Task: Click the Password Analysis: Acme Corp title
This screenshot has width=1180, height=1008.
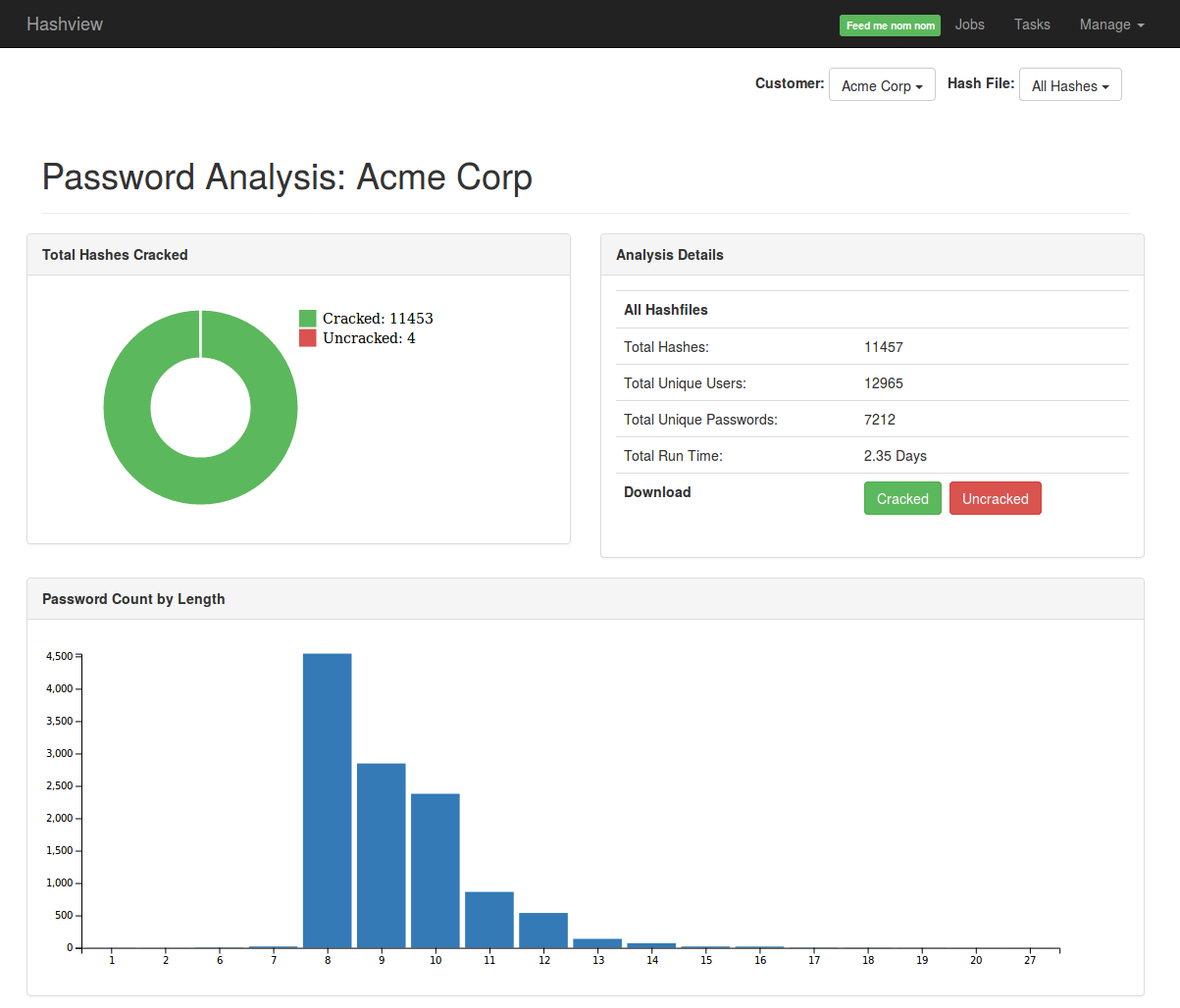Action: coord(287,177)
